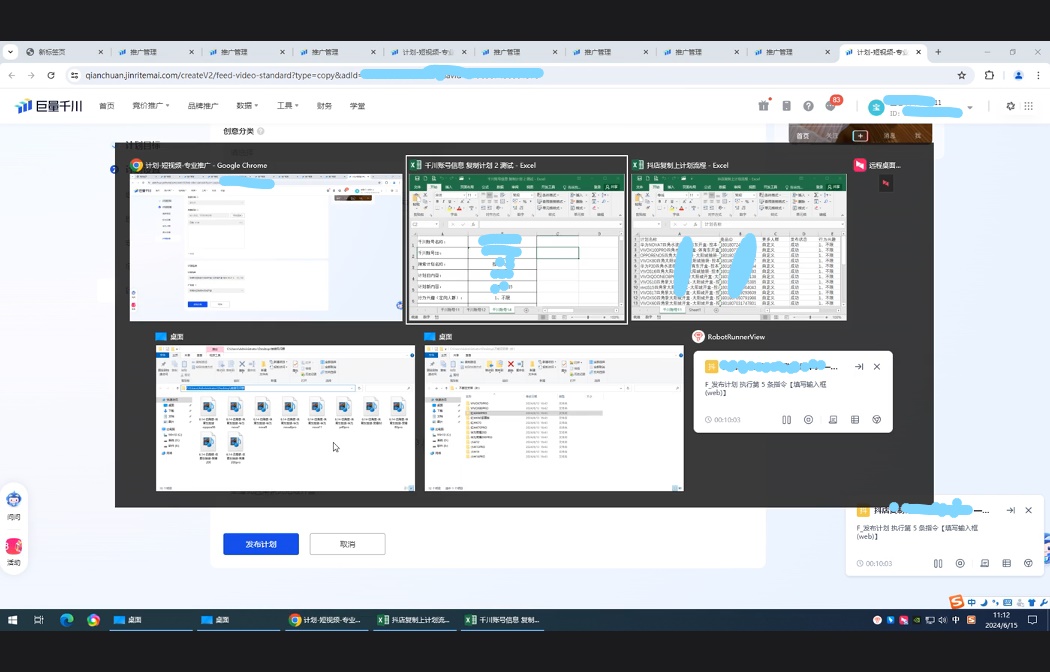Bookmark this page with the star icon
Image resolution: width=1050 pixels, height=672 pixels.
point(962,76)
